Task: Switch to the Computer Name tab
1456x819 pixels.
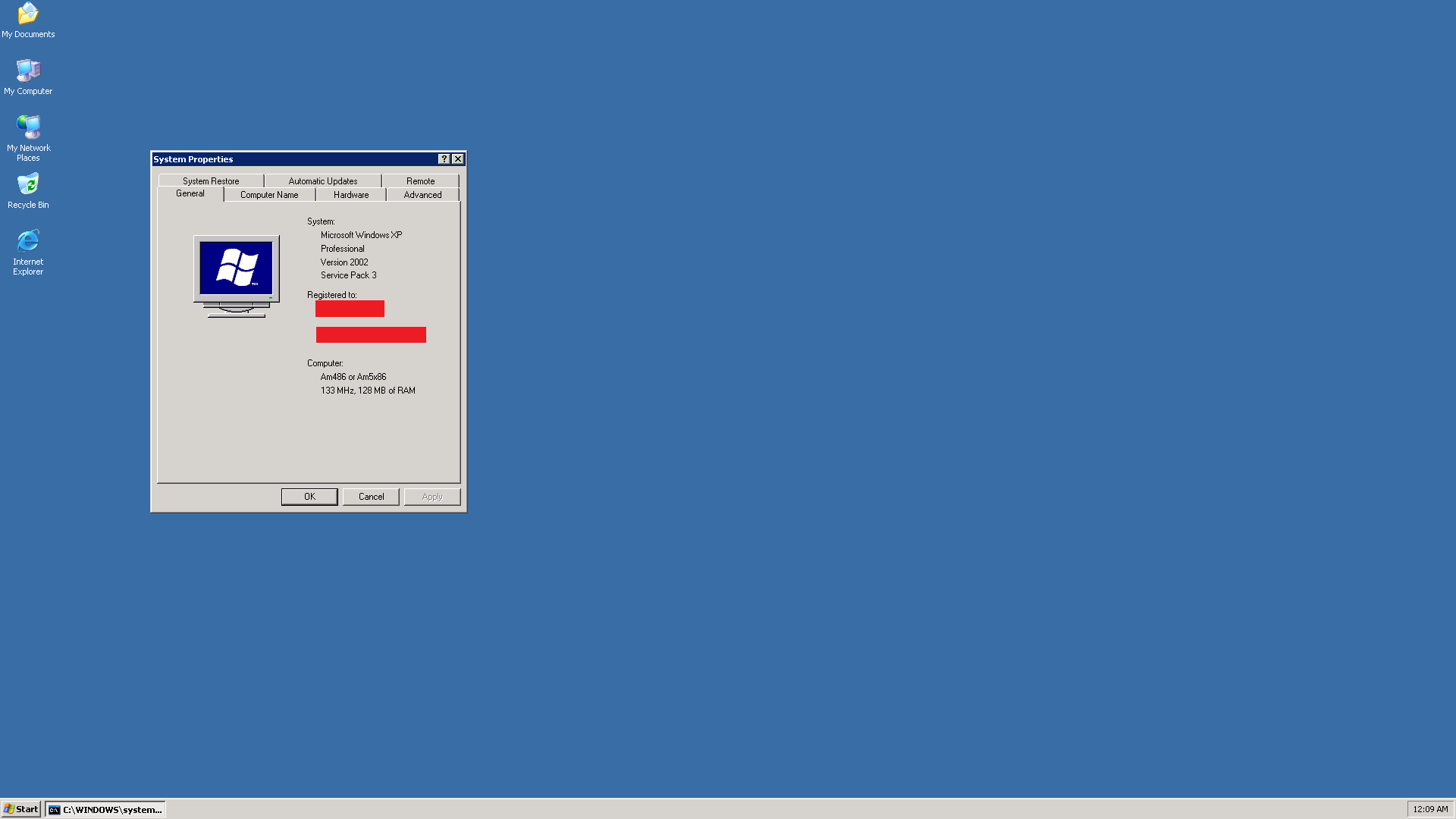Action: click(x=269, y=194)
